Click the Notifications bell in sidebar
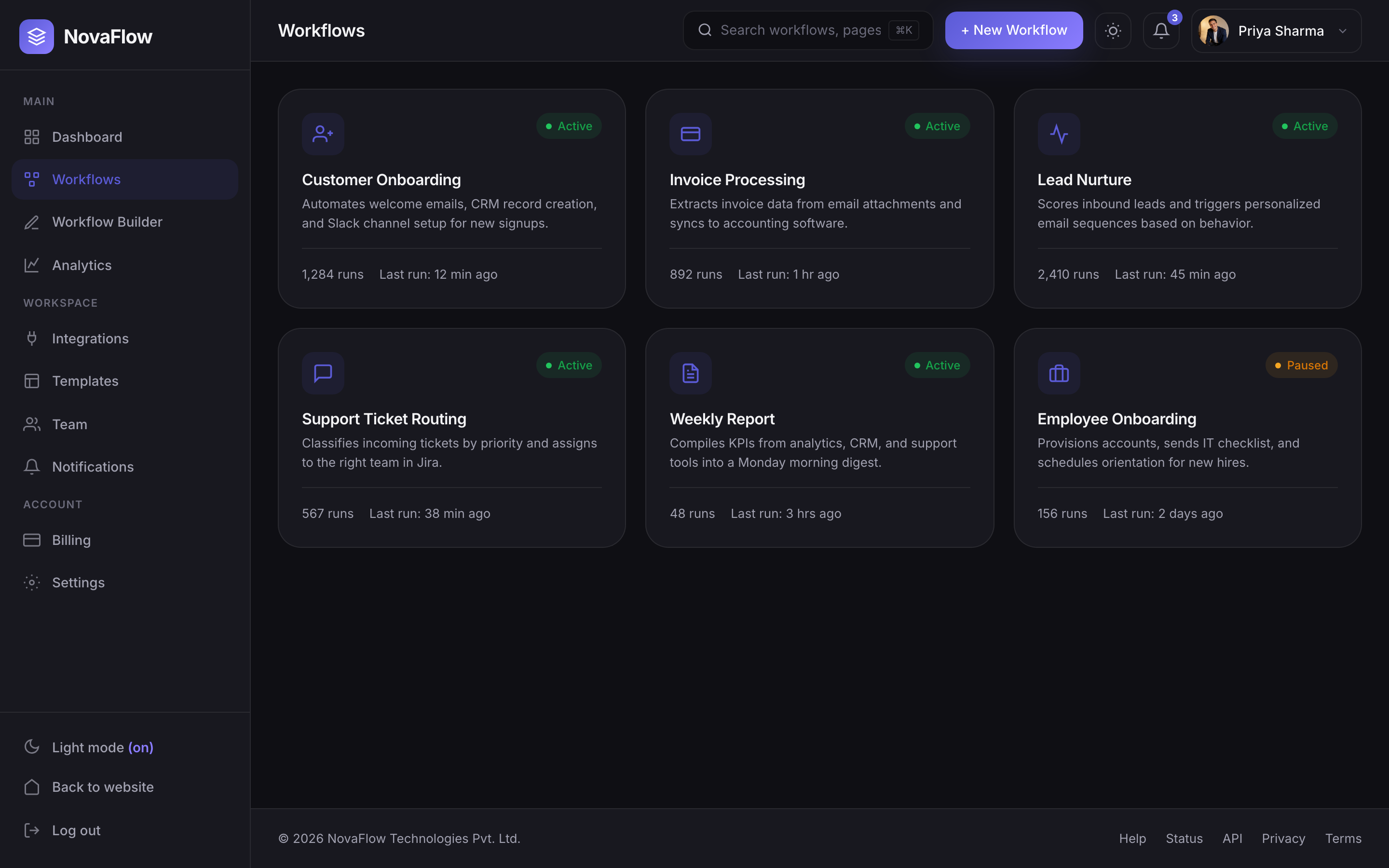The height and width of the screenshot is (868, 1389). [31, 466]
